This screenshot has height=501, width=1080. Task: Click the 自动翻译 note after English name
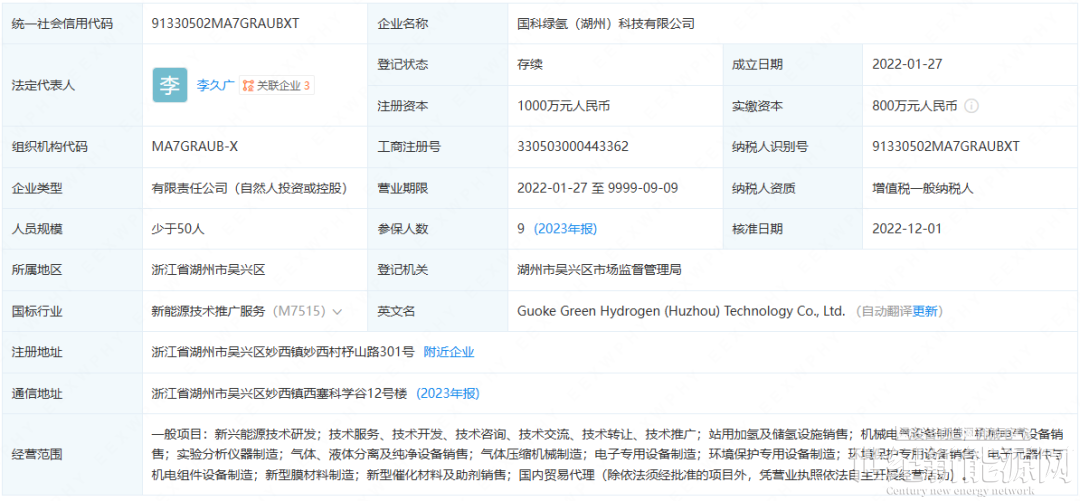point(884,311)
